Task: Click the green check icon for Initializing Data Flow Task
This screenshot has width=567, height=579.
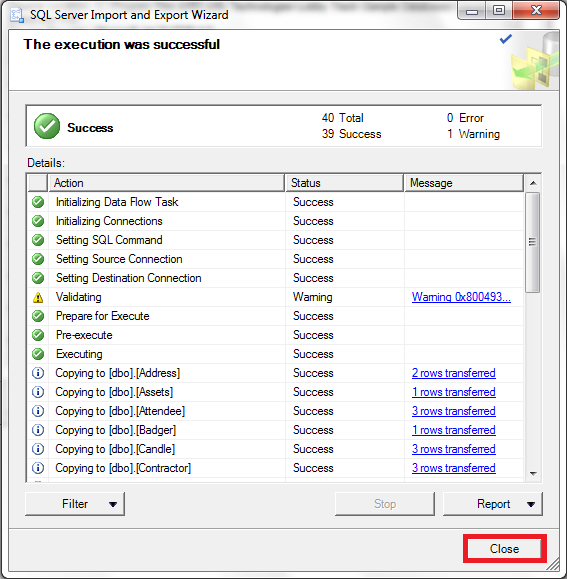Action: 38,202
